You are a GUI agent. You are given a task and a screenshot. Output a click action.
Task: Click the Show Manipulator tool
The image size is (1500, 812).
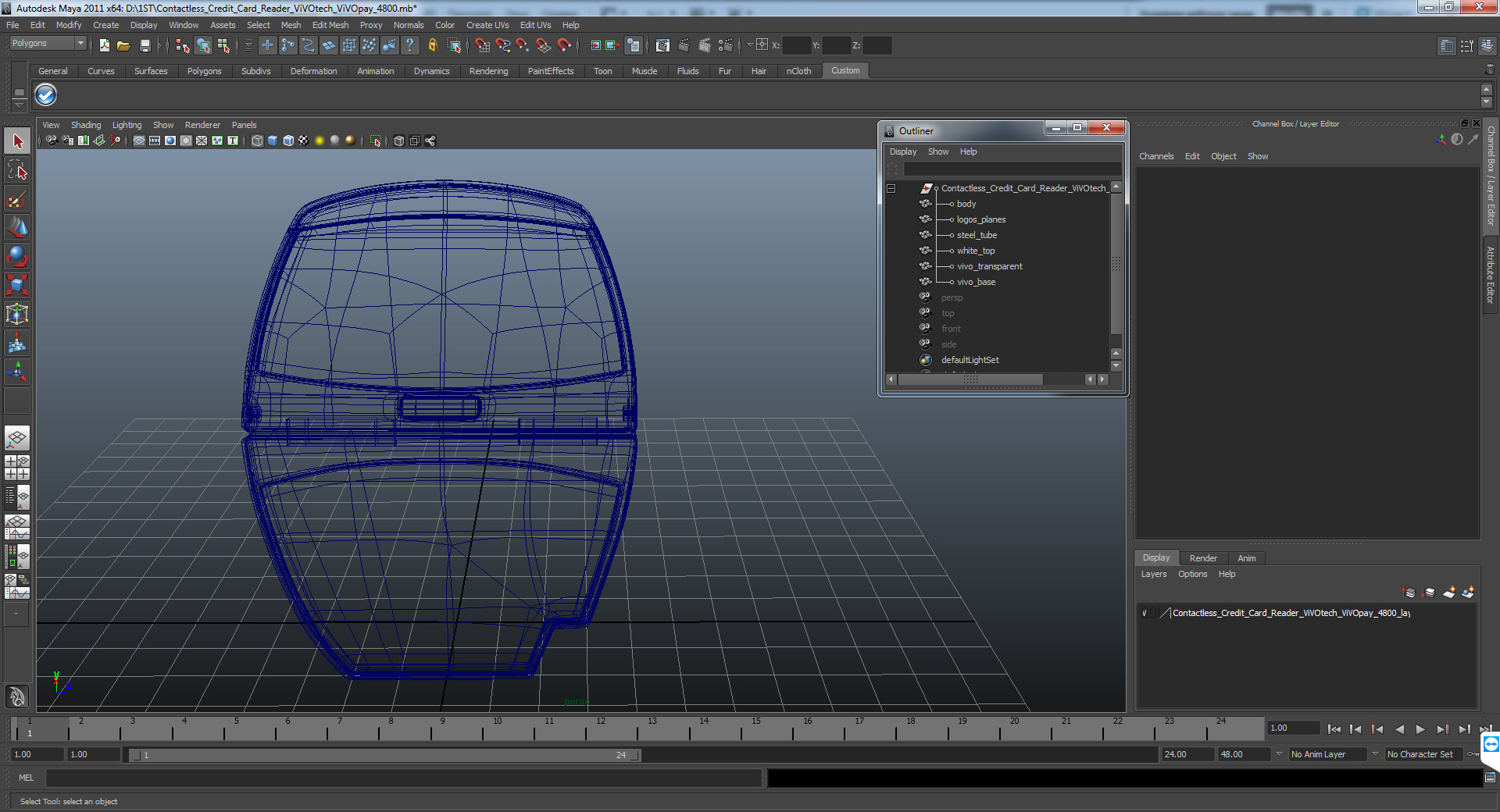coord(17,372)
